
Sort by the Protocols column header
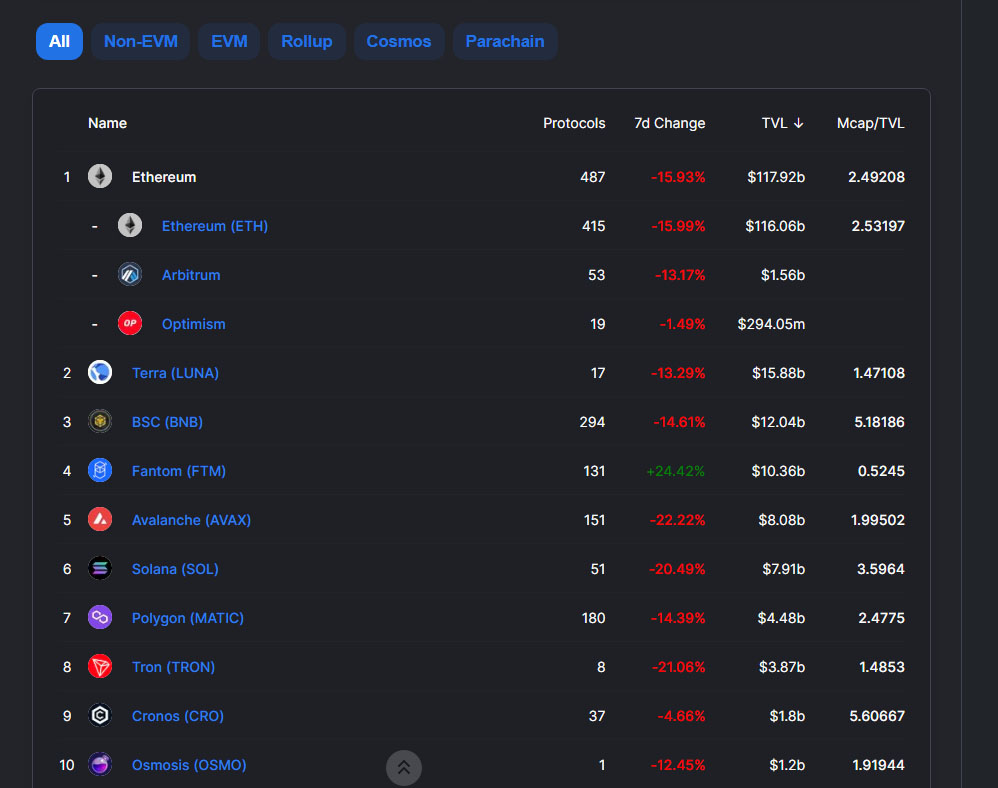574,123
